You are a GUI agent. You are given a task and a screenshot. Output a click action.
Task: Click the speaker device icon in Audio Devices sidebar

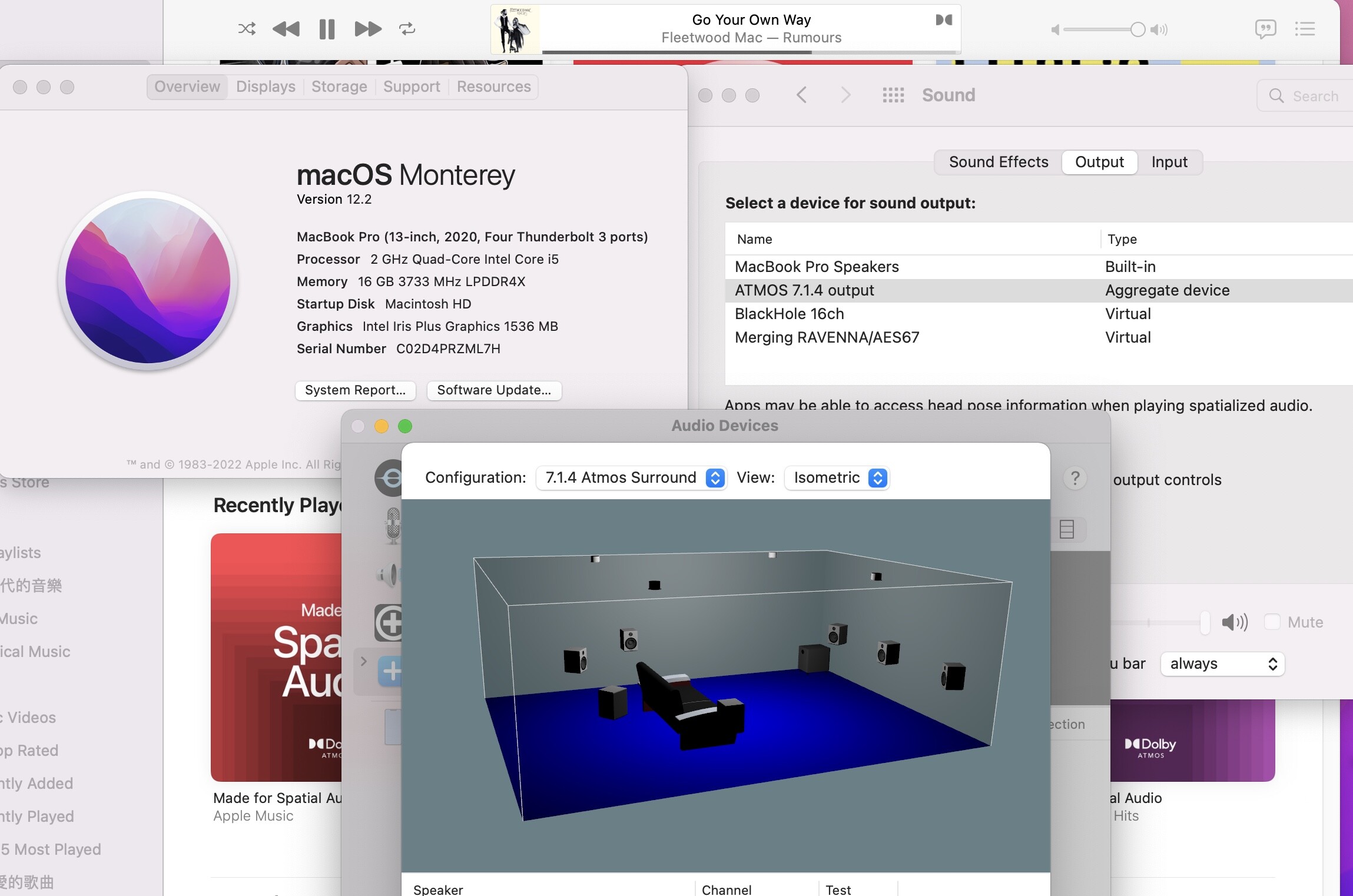coord(389,575)
